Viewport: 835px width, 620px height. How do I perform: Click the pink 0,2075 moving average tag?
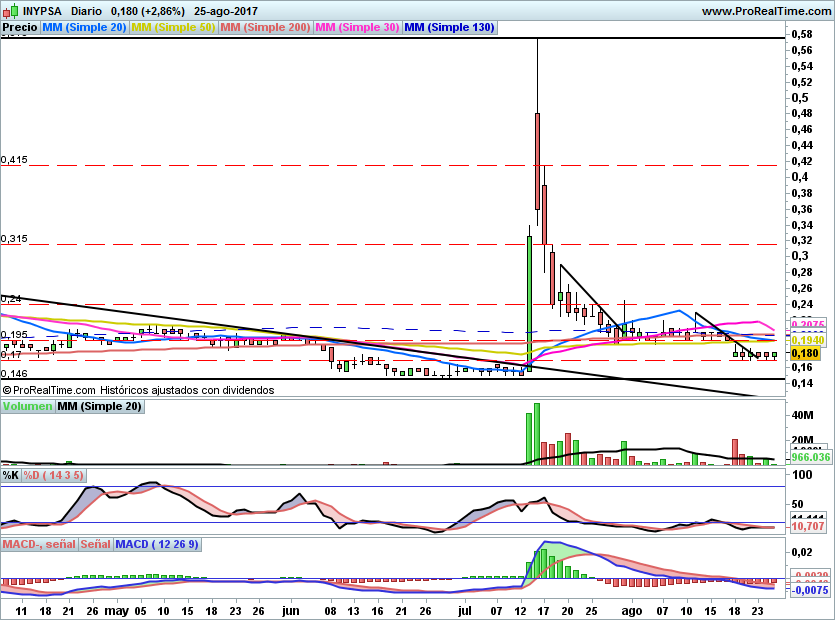(x=806, y=325)
